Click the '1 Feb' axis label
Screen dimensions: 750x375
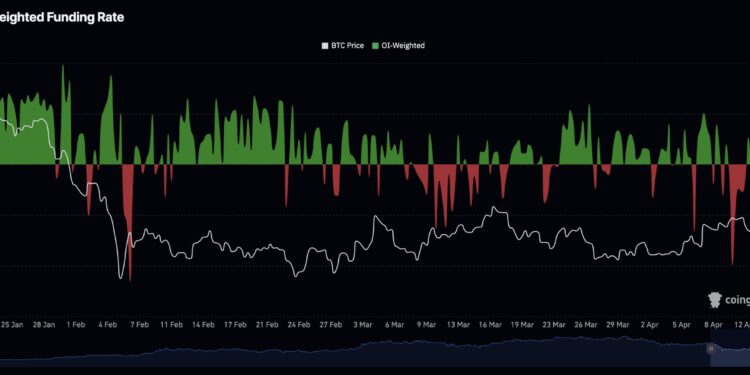click(x=76, y=325)
